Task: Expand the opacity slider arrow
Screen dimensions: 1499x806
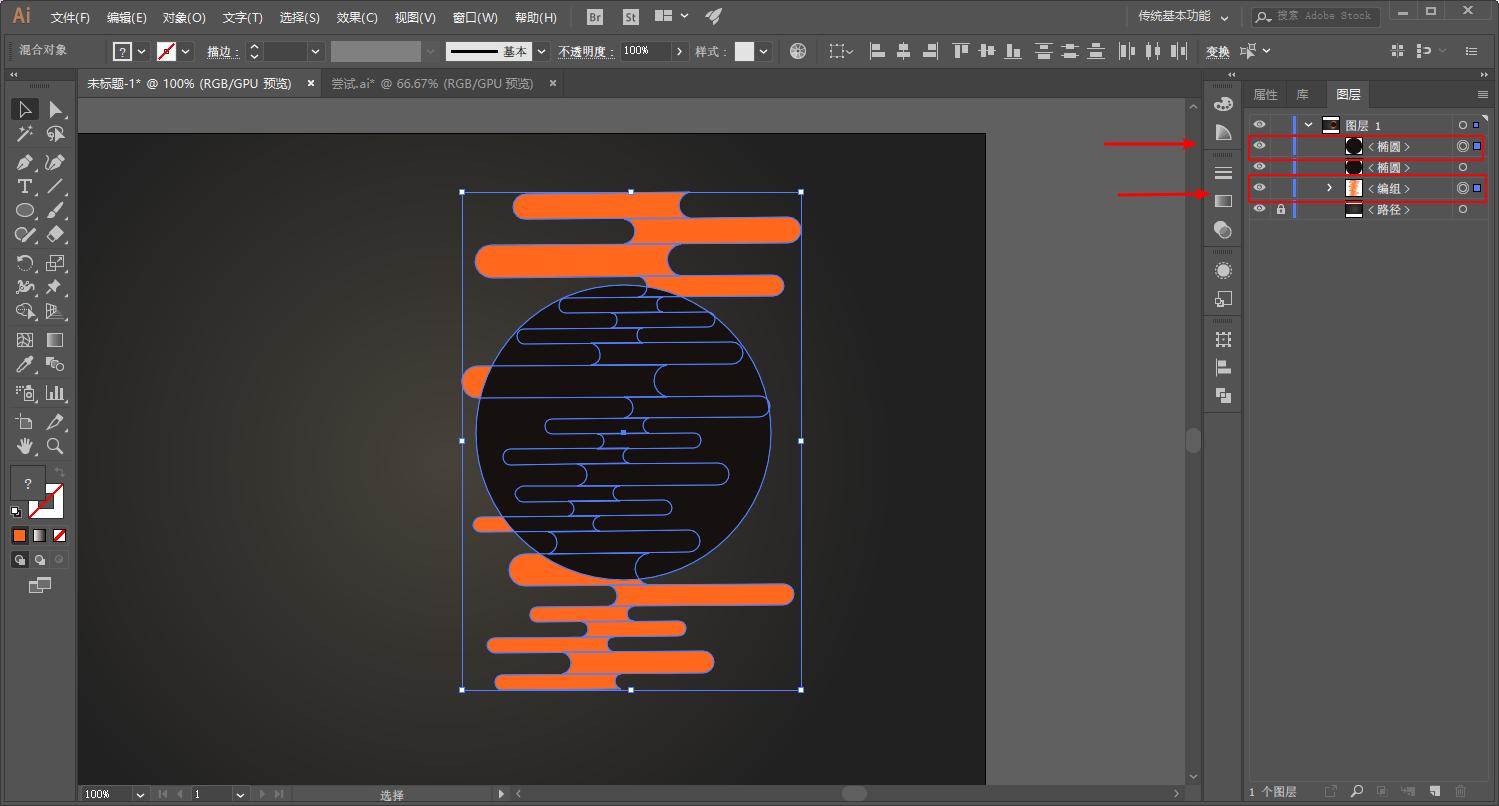Action: coord(680,51)
